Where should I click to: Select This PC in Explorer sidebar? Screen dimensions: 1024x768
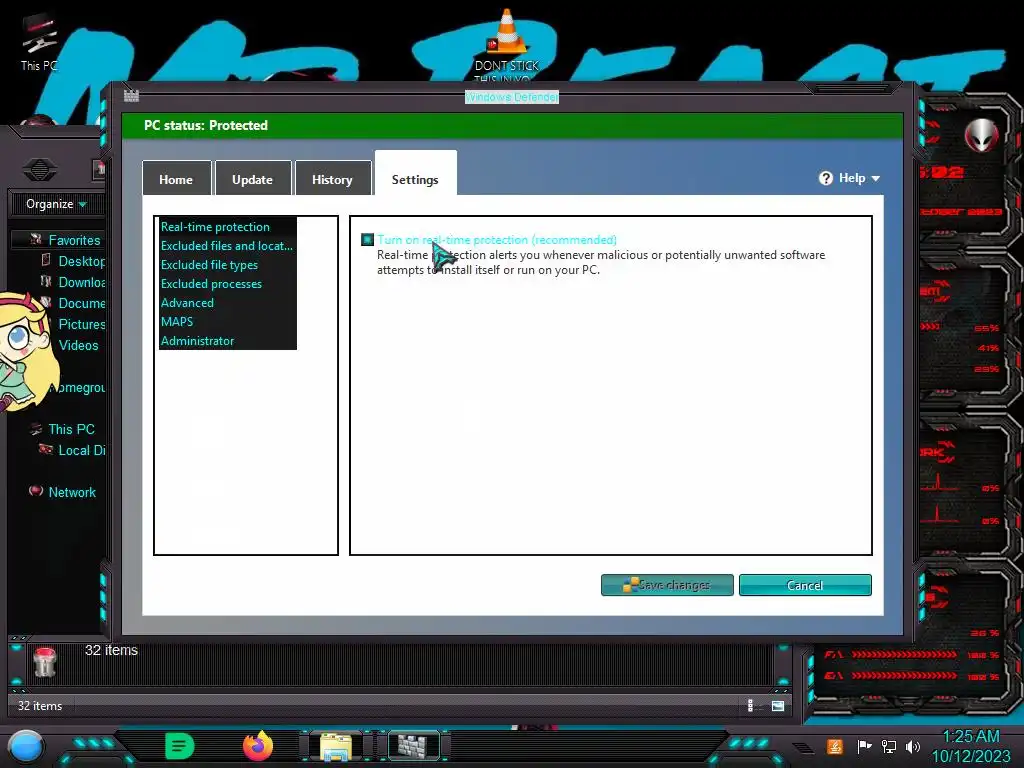click(71, 429)
